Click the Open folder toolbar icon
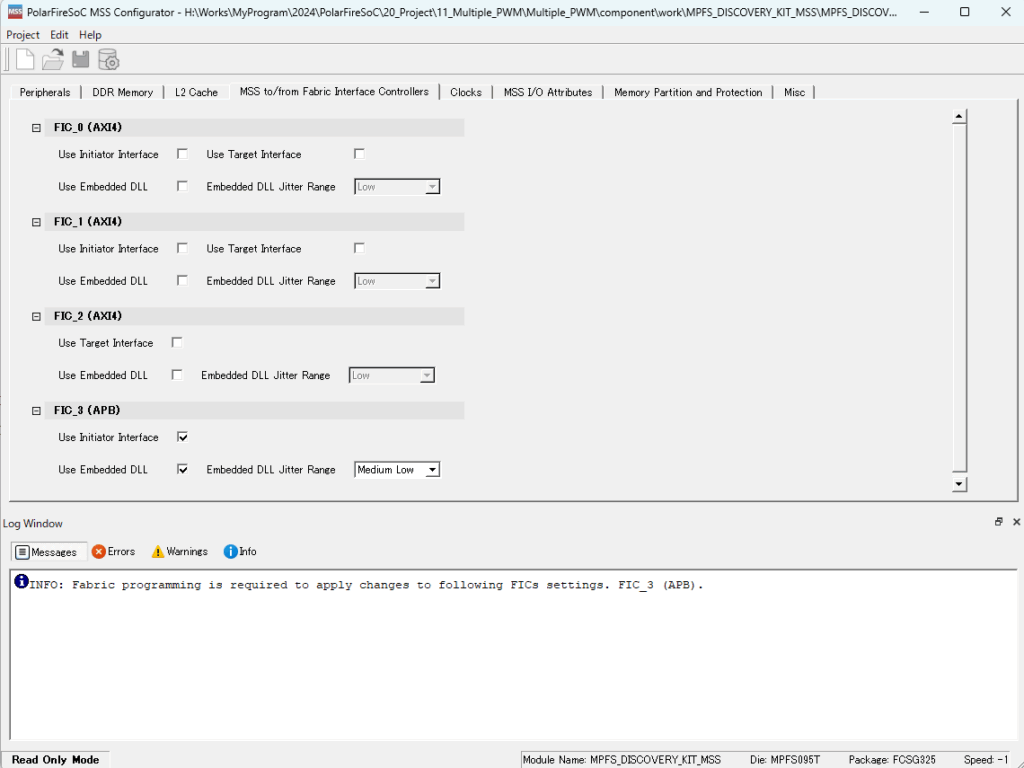 (x=53, y=60)
